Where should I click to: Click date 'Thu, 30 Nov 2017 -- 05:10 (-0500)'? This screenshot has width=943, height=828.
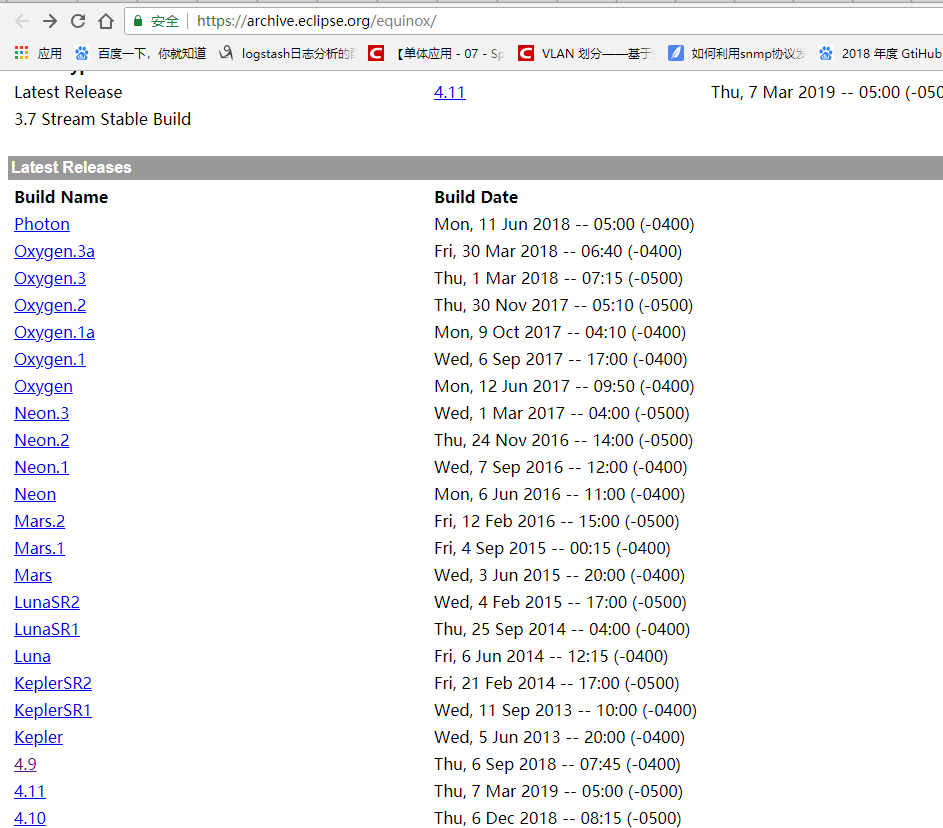coord(564,305)
